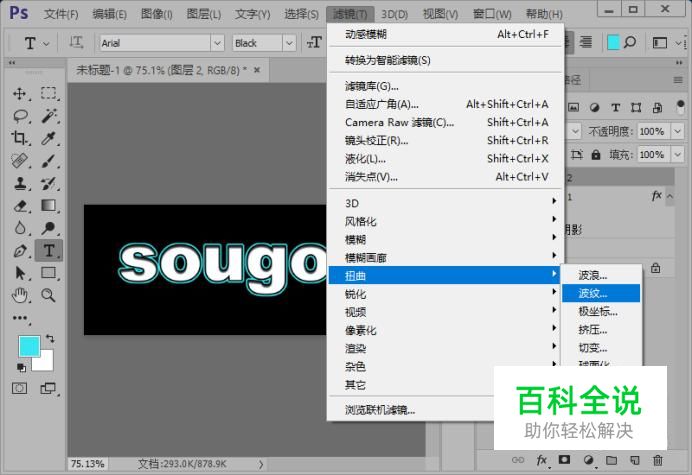
Task: Toggle Quick Mask mode
Action: [x=19, y=388]
